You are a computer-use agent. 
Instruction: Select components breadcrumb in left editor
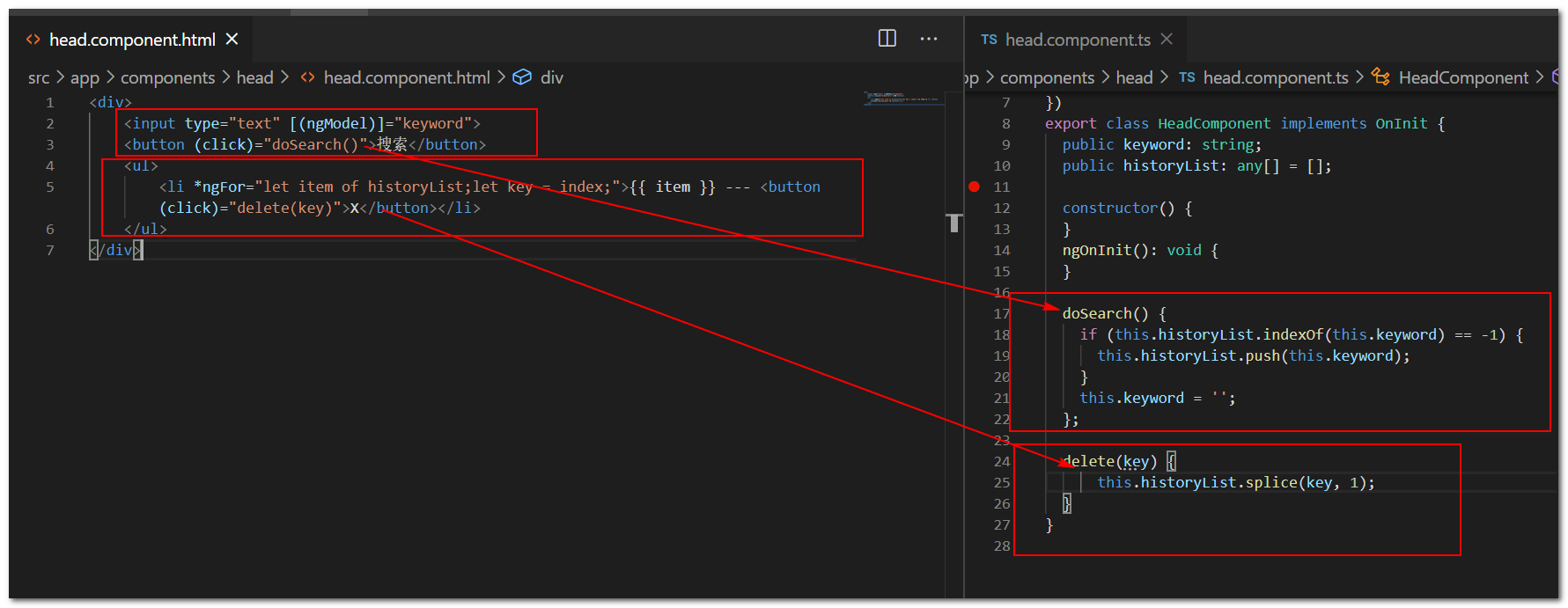[167, 77]
